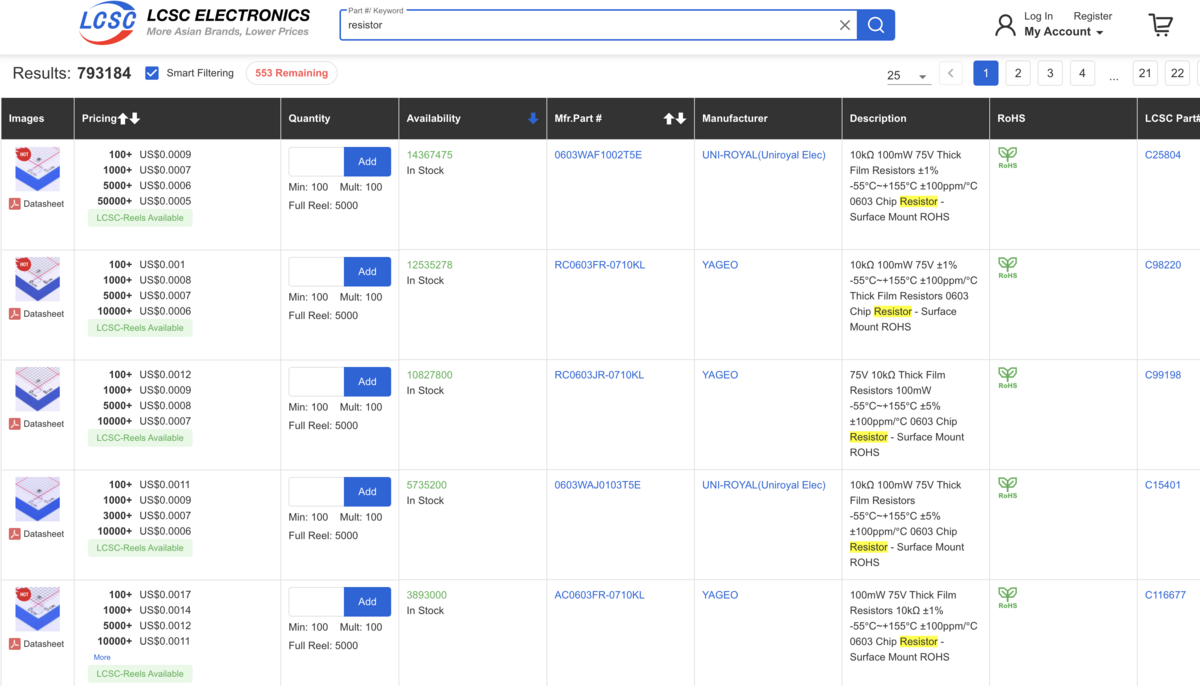Click the magnifying glass search button

(876, 25)
